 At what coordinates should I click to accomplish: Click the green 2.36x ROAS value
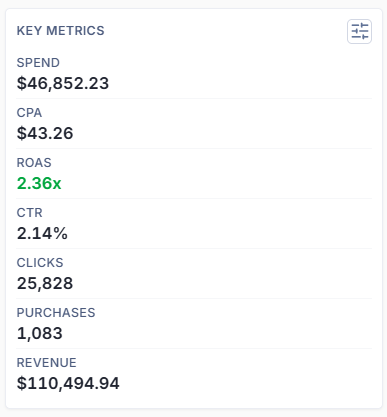pyautogui.click(x=39, y=183)
